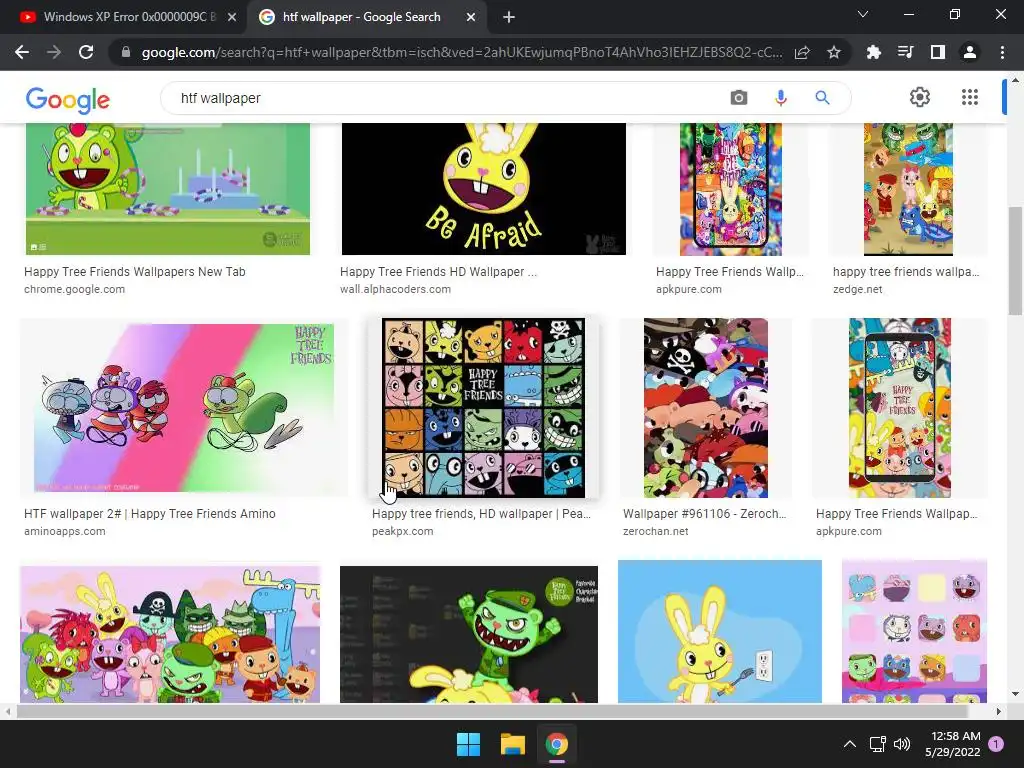
Task: Open the green Nutty candy wallpaper thumbnail
Action: [168, 189]
